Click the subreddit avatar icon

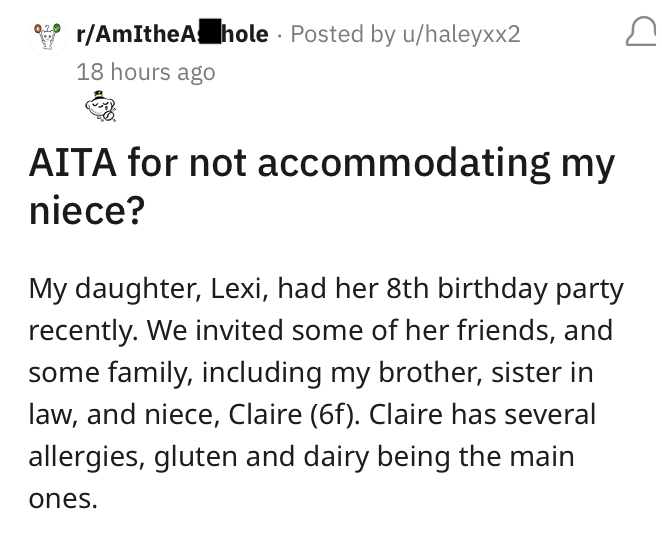coord(45,36)
